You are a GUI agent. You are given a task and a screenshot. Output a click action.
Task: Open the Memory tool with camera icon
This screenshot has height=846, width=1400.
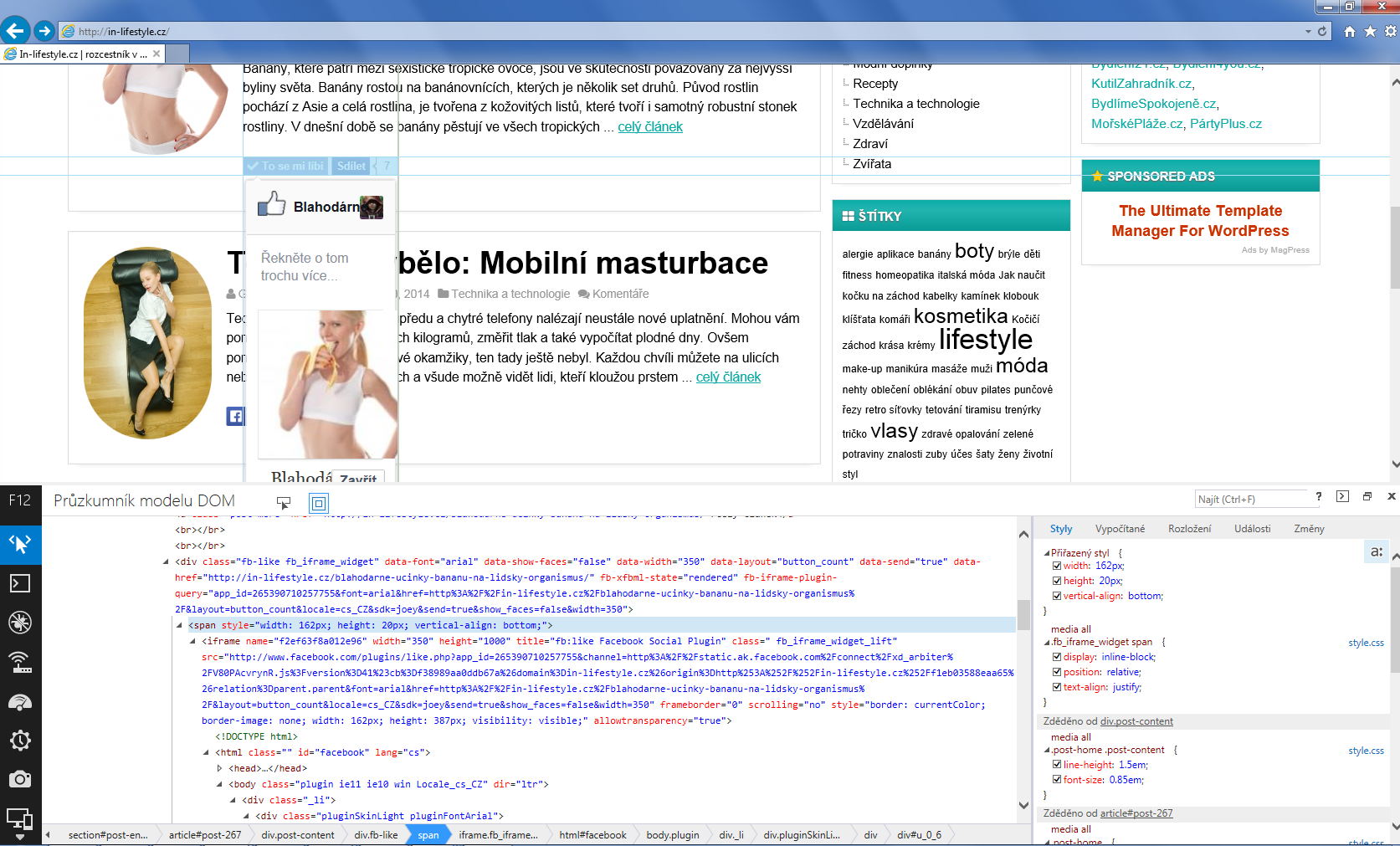[20, 779]
